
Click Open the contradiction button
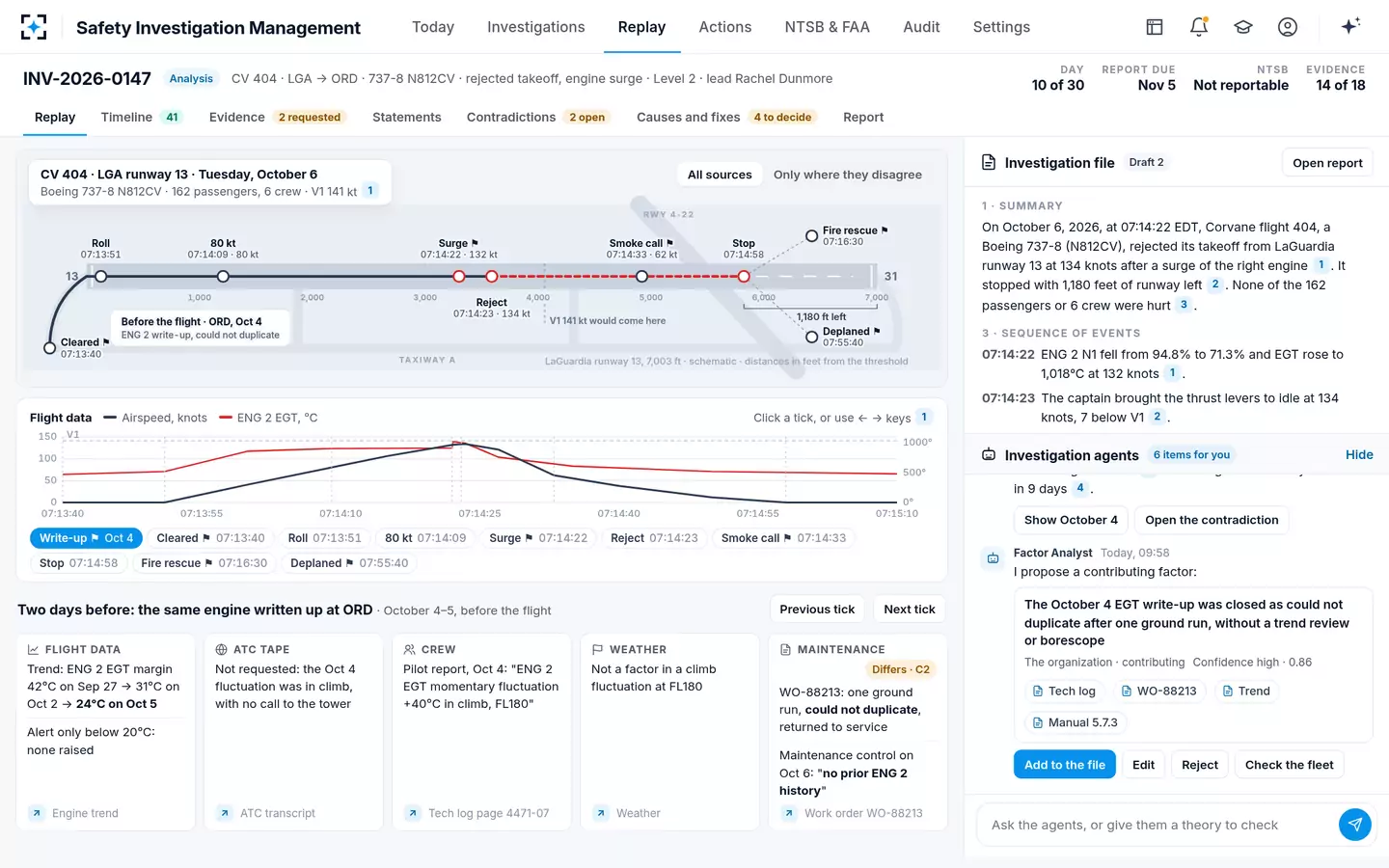1212,520
